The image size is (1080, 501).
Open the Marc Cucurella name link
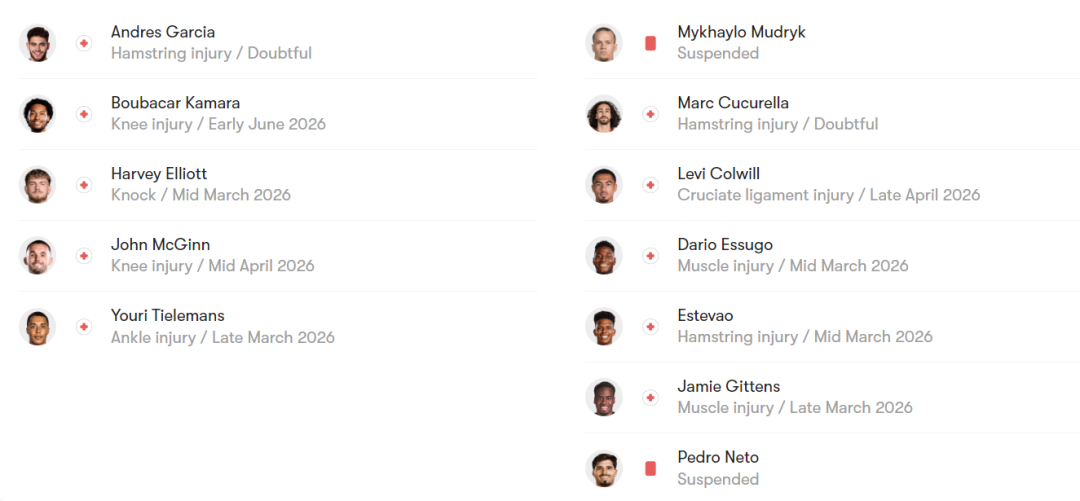click(733, 103)
